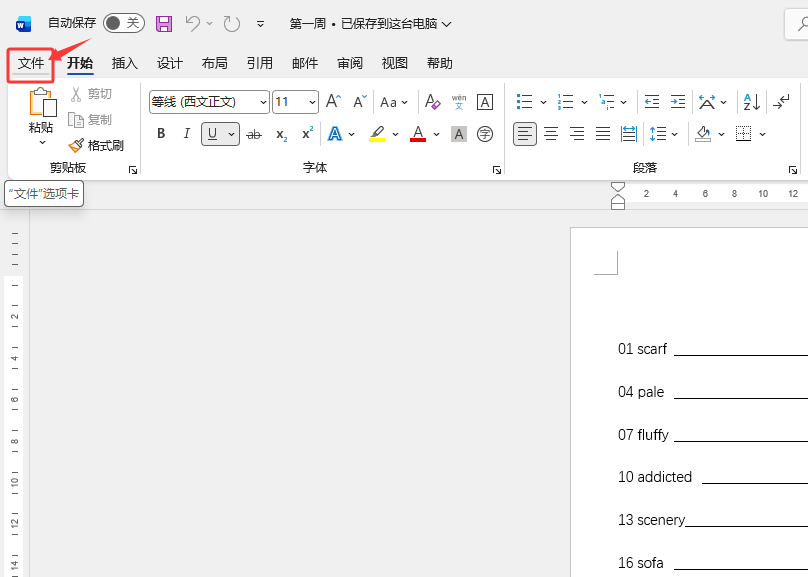Image resolution: width=808 pixels, height=577 pixels.
Task: Switch to the 审阅 tab
Action: pos(350,64)
